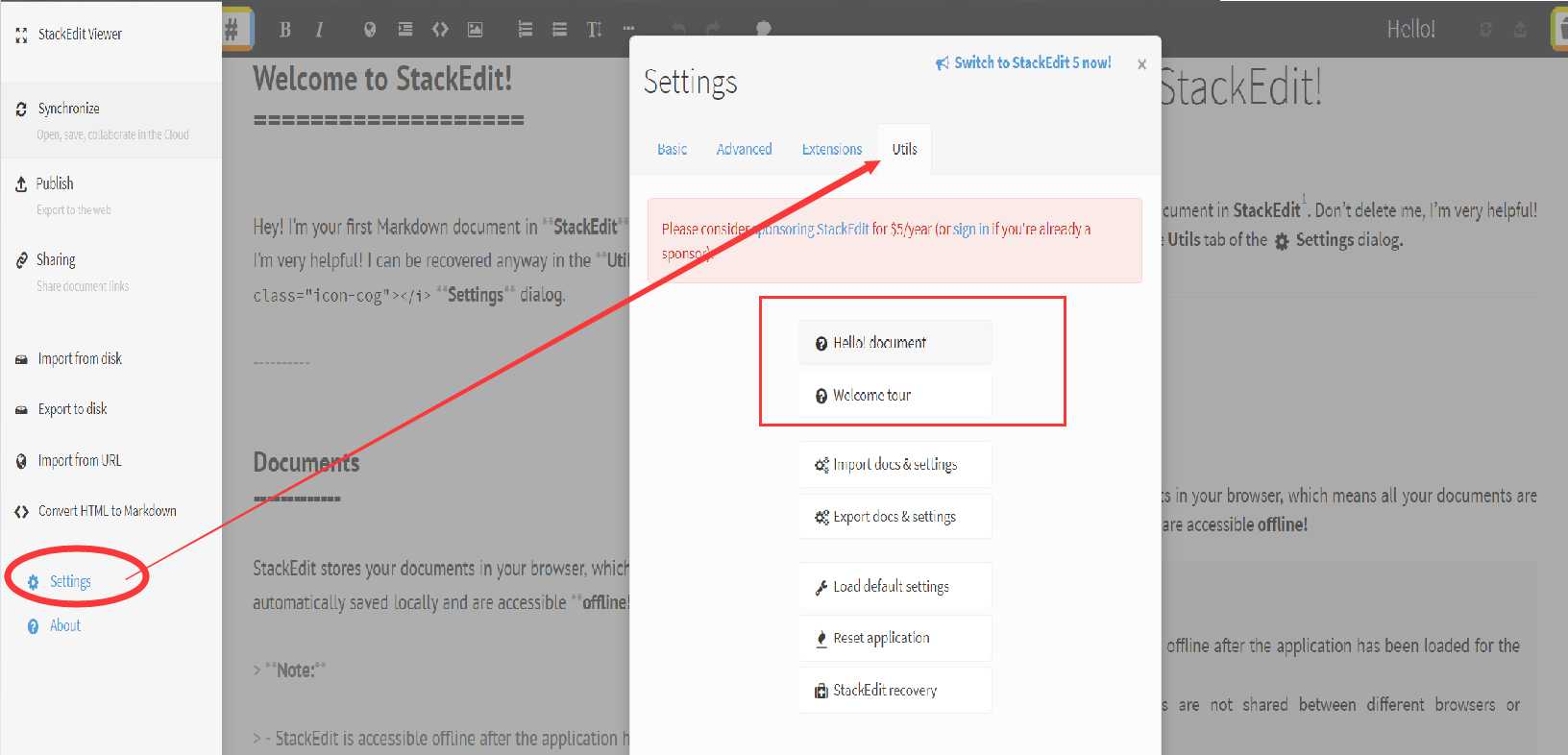This screenshot has width=1568, height=755.
Task: Insert a horizontal rule with the dots icon
Action: (x=628, y=30)
